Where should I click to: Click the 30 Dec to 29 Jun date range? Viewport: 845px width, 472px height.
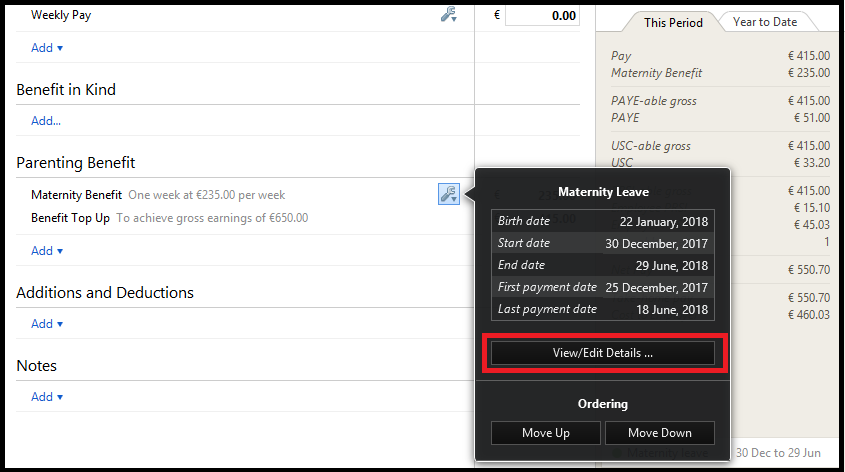click(x=778, y=453)
